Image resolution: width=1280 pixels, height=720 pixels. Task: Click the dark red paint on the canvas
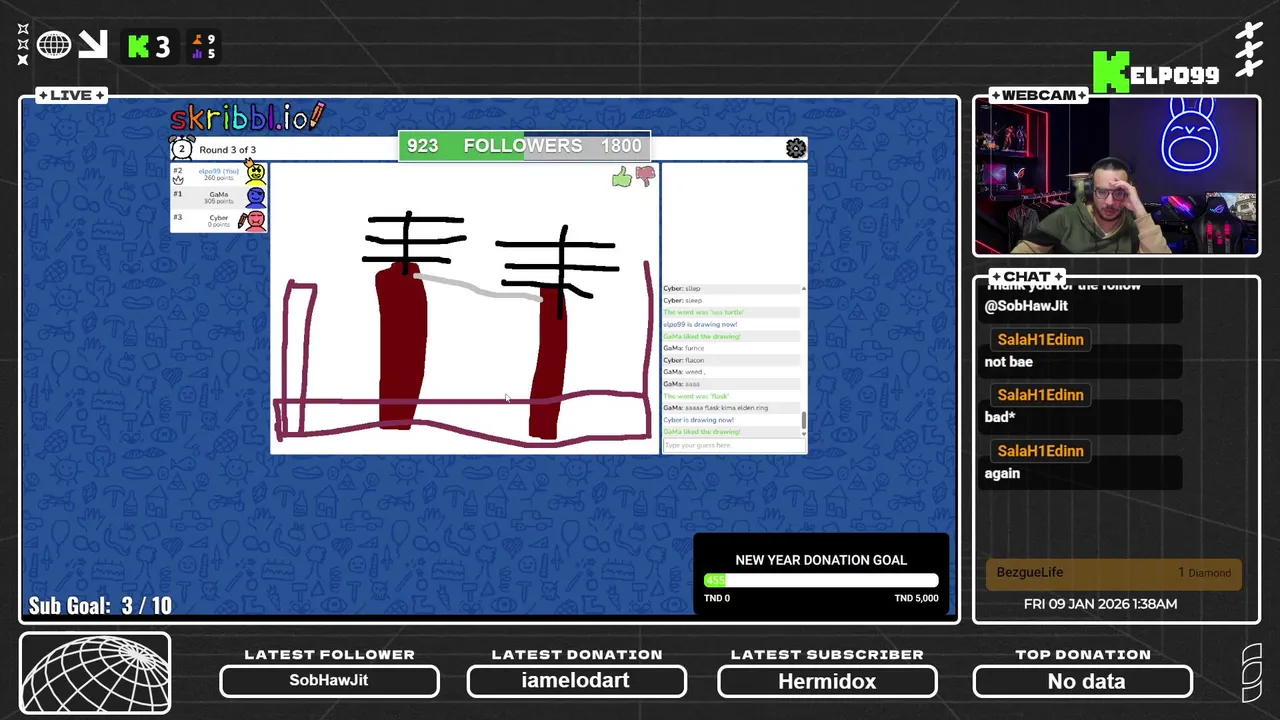point(401,345)
